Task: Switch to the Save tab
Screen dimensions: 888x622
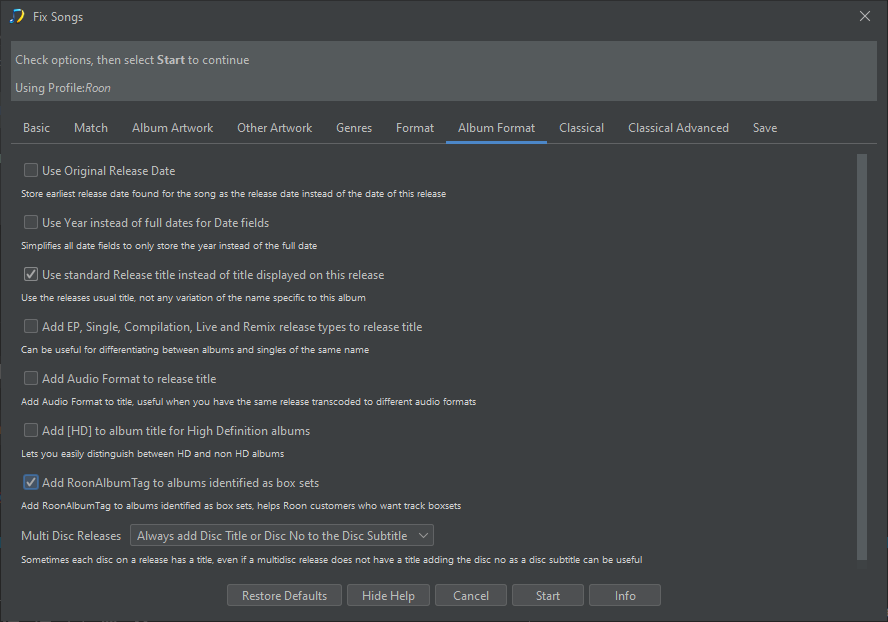Action: click(765, 128)
